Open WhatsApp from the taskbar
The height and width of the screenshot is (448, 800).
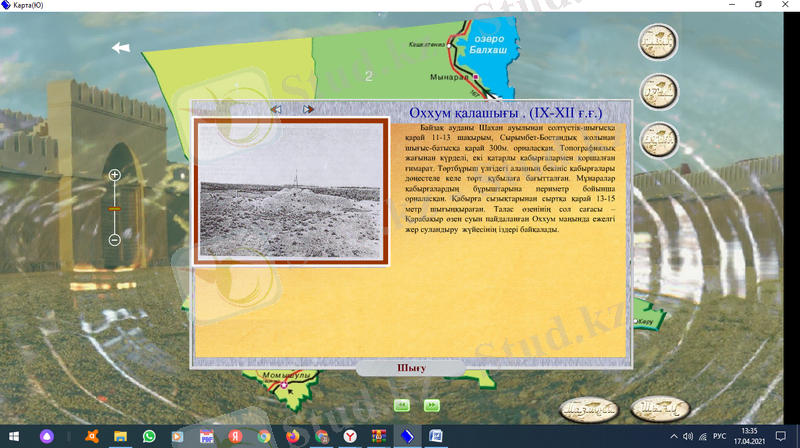(x=149, y=436)
